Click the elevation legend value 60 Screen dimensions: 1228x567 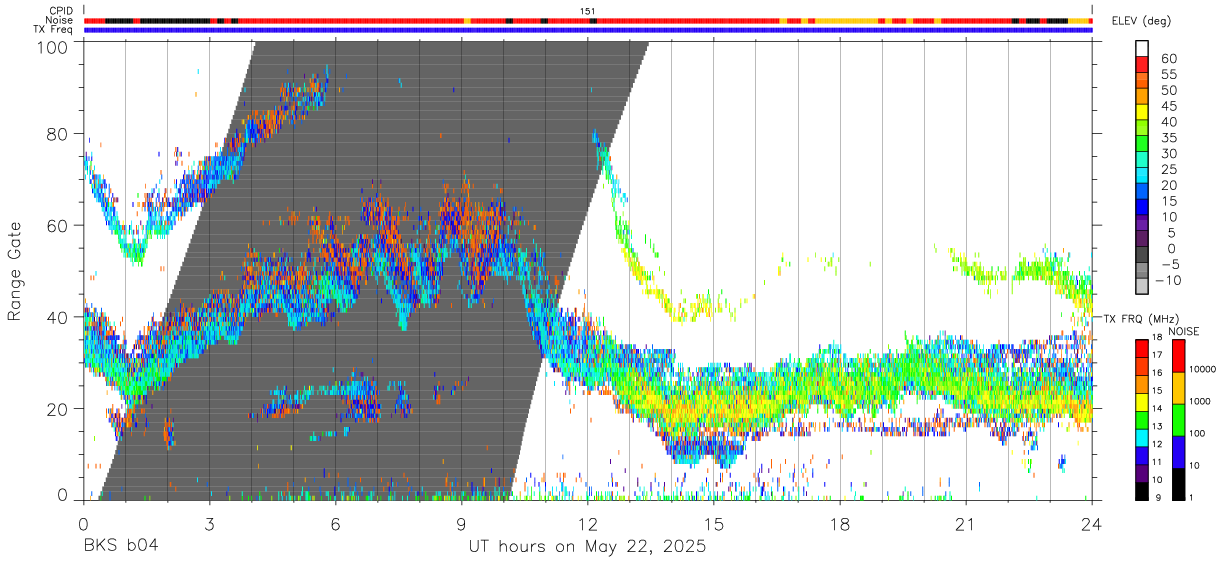pyautogui.click(x=1168, y=59)
